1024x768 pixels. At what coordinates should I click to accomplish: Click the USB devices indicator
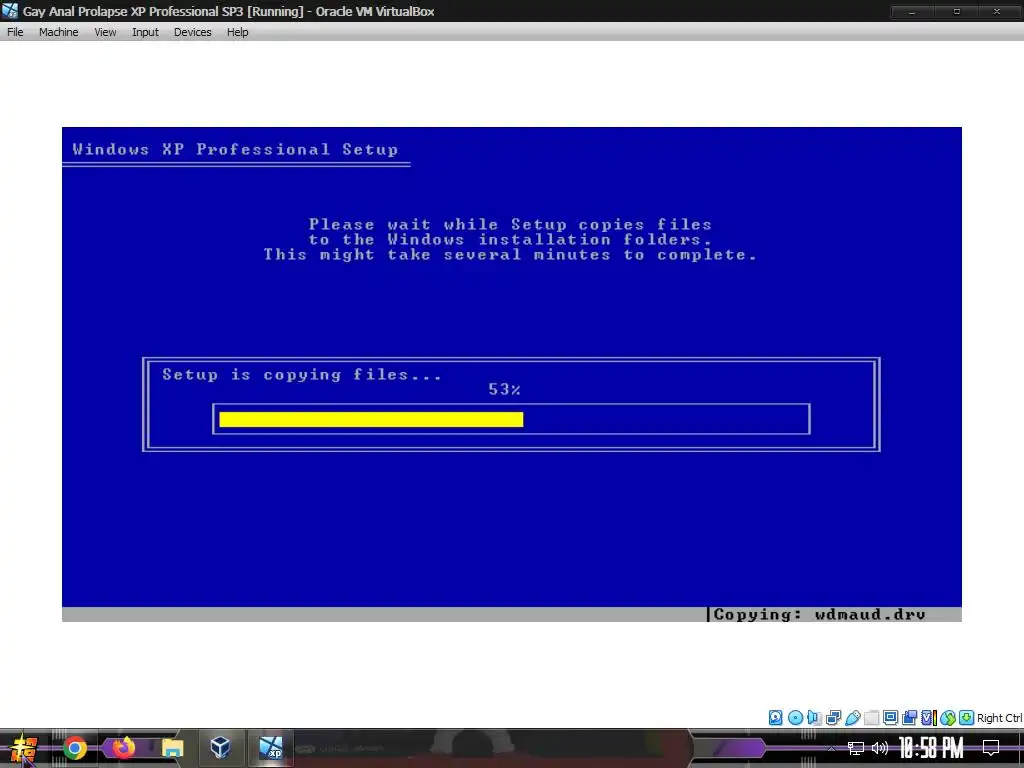tap(852, 718)
